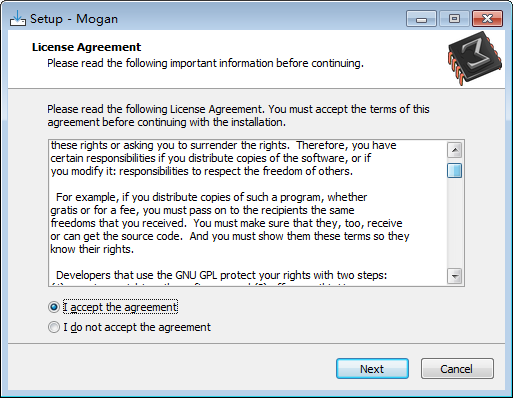Image resolution: width=513 pixels, height=398 pixels.
Task: Cancel the Mogan installation
Action: point(457,369)
